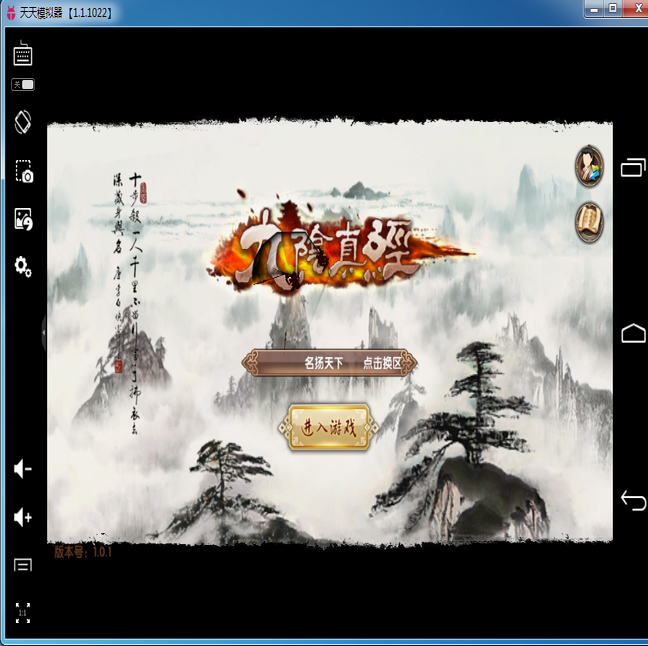Open emulator settings gears icon
Viewport: 648px width, 646px height.
coord(23,266)
